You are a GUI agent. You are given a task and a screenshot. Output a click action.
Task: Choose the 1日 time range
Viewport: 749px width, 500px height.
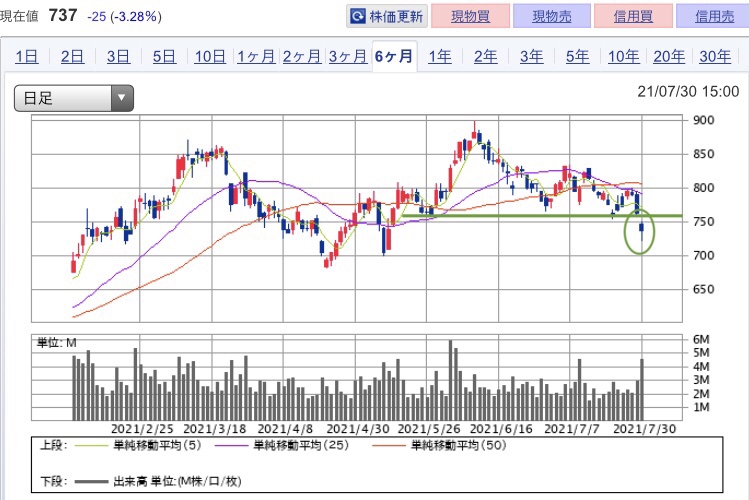27,57
